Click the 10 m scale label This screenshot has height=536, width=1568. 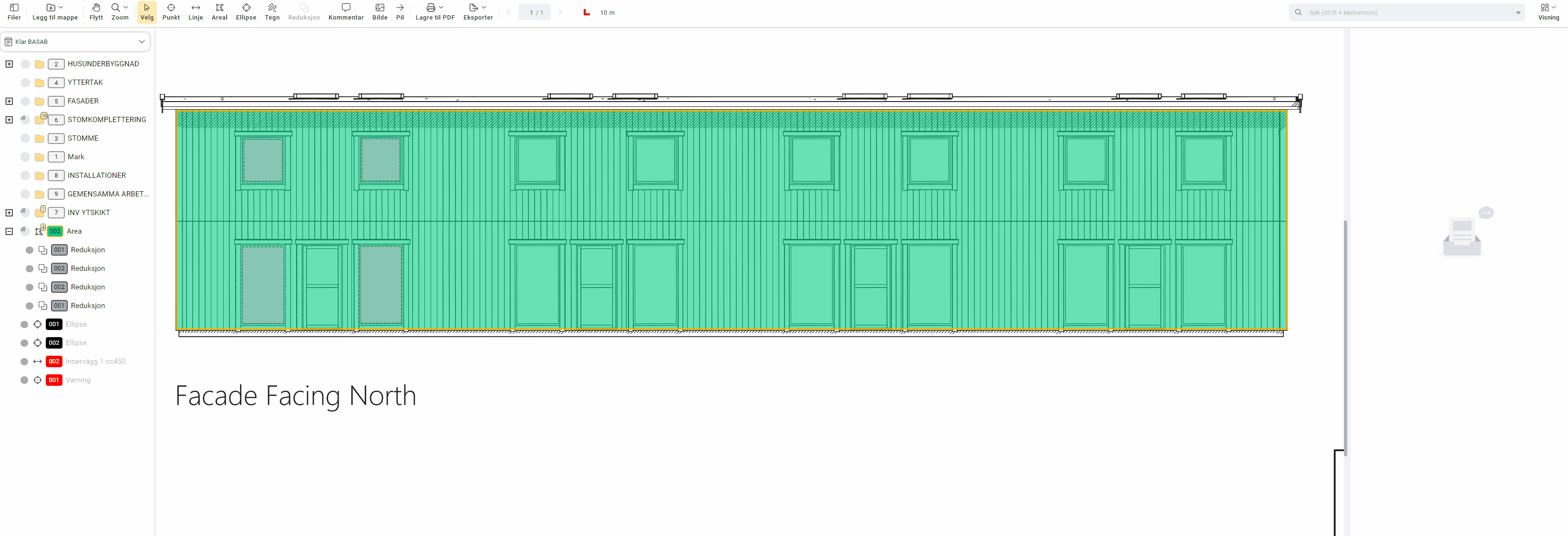tap(607, 13)
